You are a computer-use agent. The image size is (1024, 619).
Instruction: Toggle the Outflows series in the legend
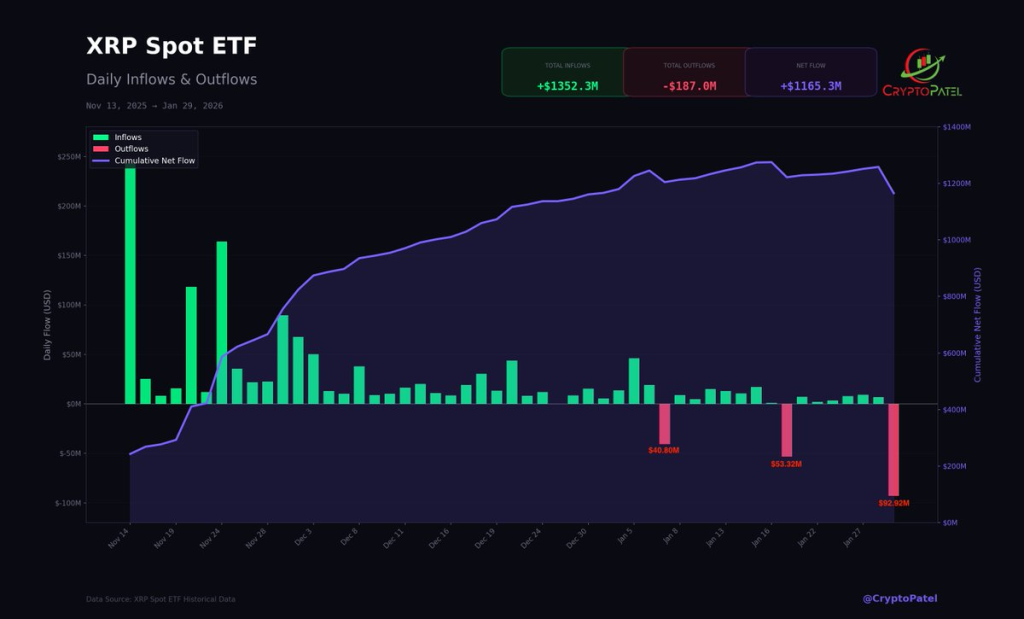click(130, 148)
